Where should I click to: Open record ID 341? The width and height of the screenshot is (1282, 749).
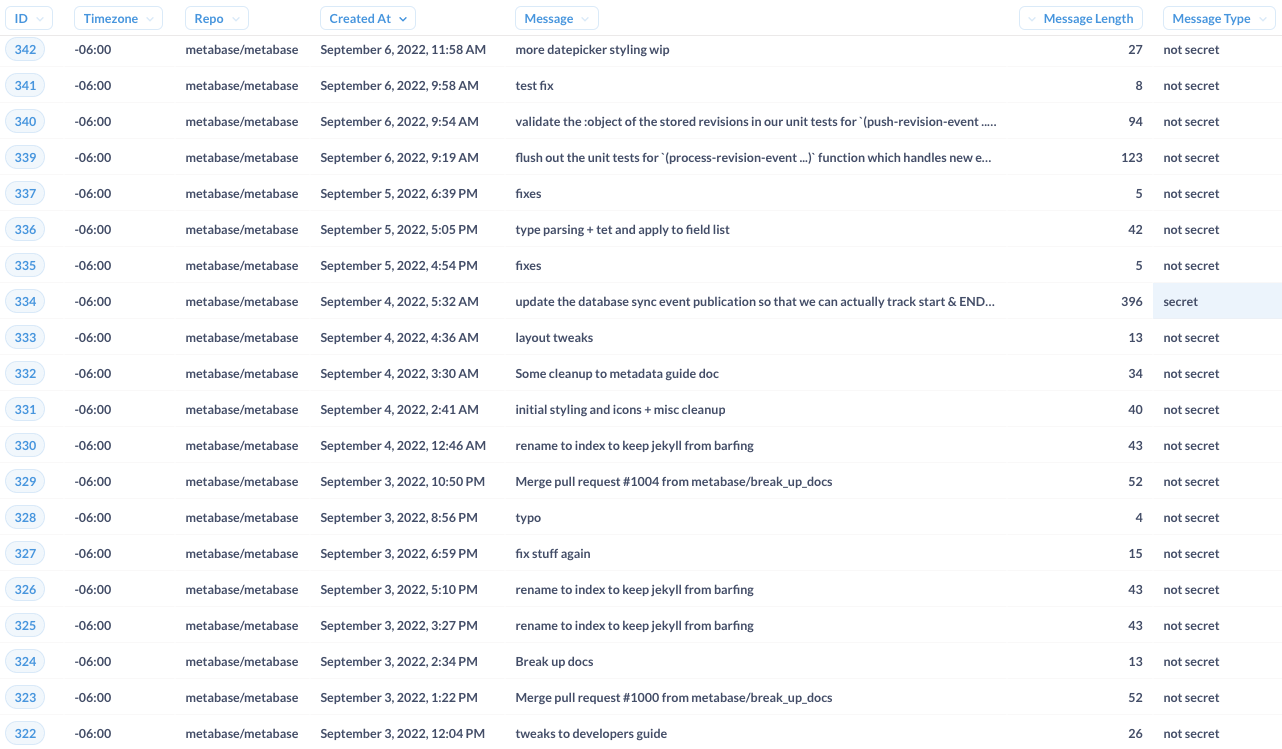25,86
